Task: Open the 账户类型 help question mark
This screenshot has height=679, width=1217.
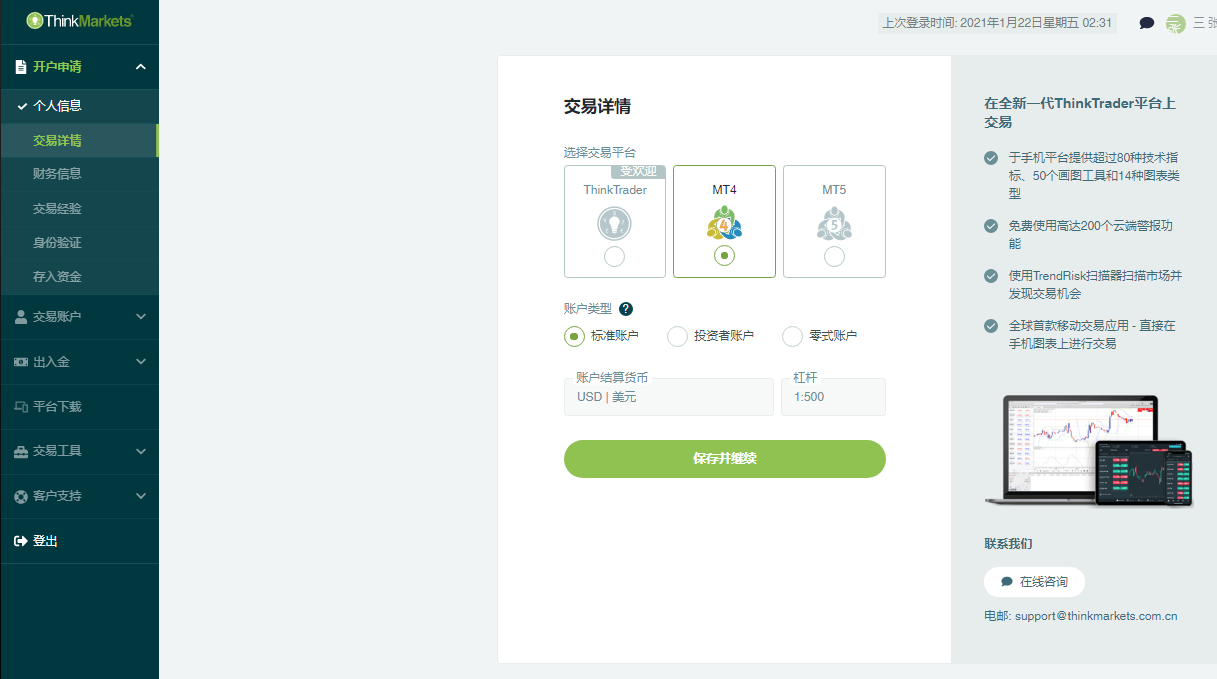Action: (x=626, y=309)
